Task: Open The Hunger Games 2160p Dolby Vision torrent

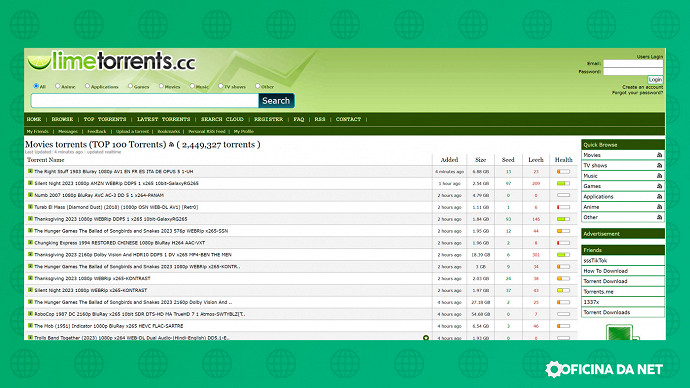Action: coord(133,302)
